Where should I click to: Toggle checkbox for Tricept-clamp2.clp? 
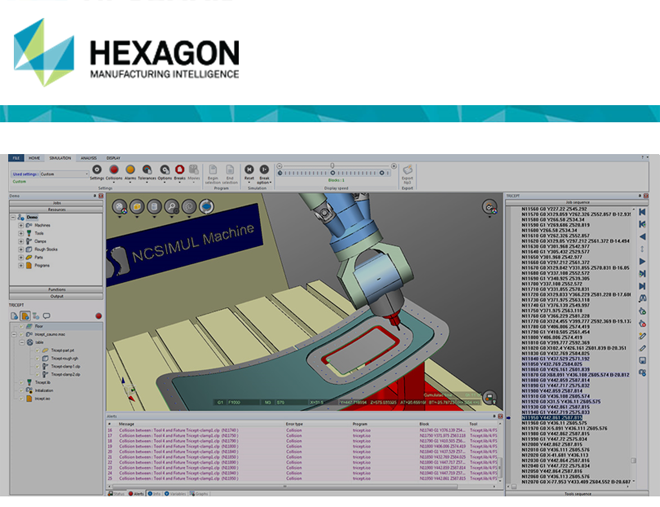tap(37, 374)
